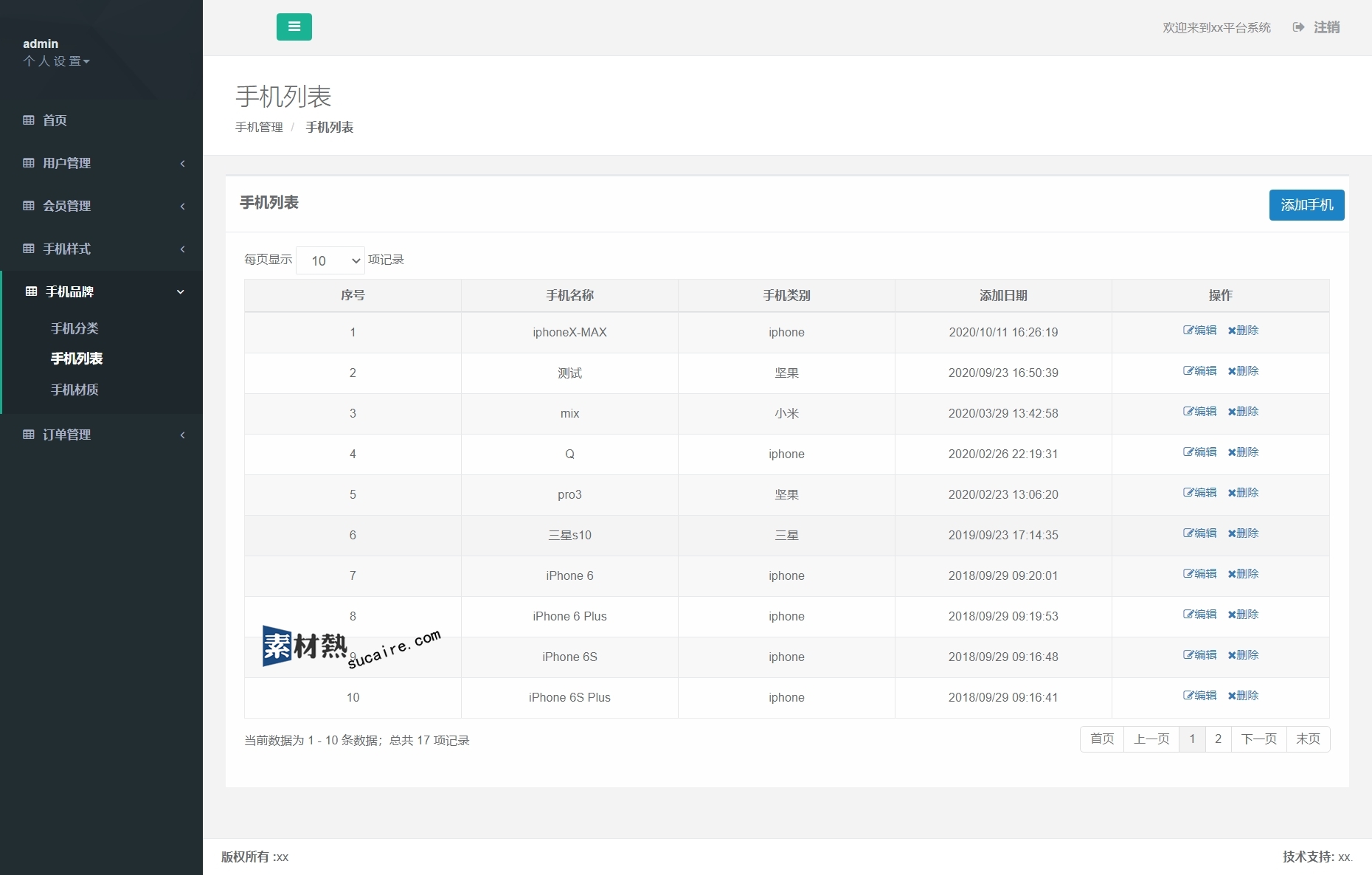Delete the iPhone 6S row
Screen dimensions: 1372x875
pyautogui.click(x=1243, y=655)
